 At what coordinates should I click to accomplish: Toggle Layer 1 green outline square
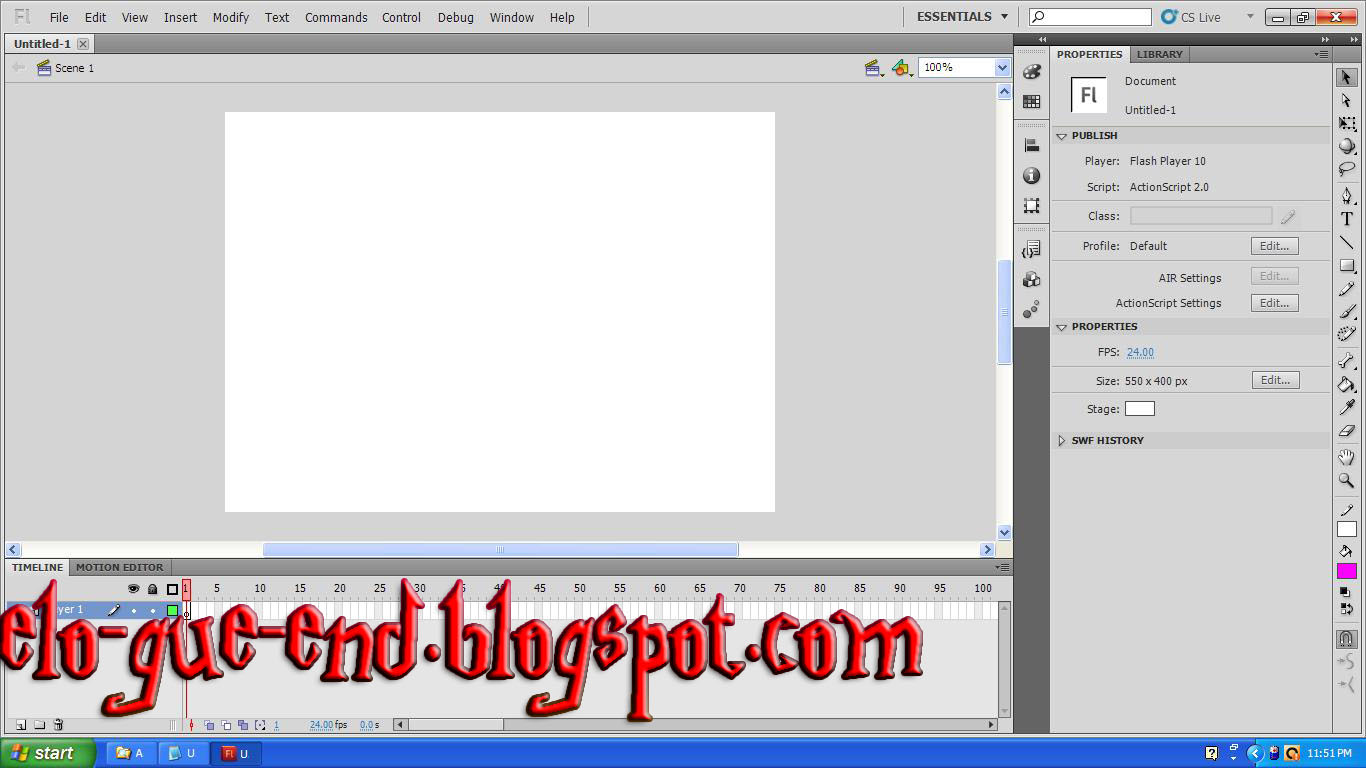(172, 610)
